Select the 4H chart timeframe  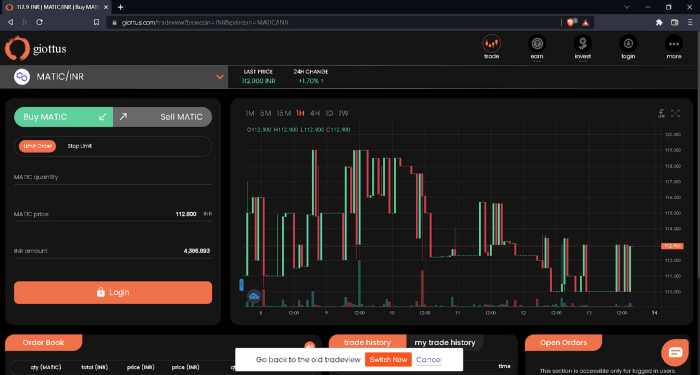(x=315, y=113)
